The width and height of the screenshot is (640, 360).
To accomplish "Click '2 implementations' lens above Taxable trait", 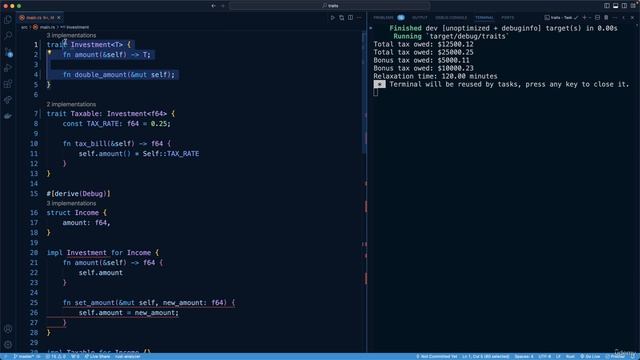I will 71,104.
